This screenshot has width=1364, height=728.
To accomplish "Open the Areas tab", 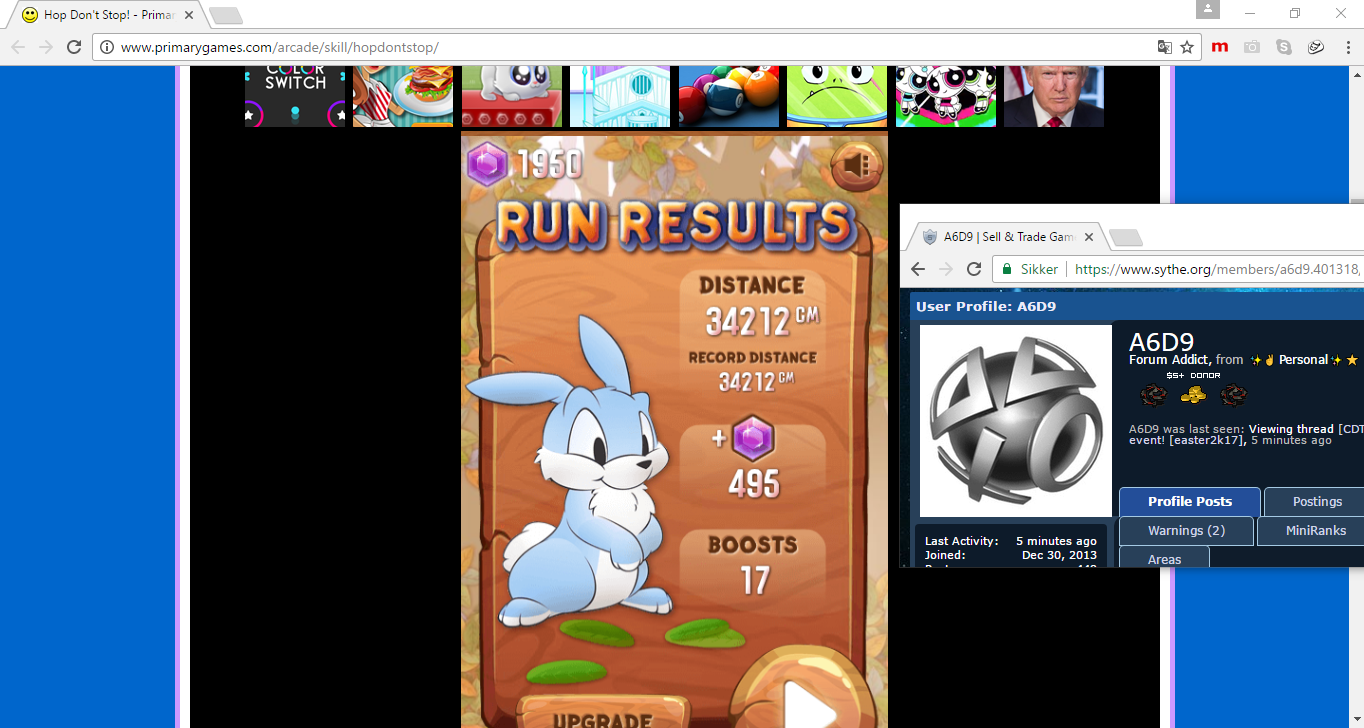I will [1164, 559].
